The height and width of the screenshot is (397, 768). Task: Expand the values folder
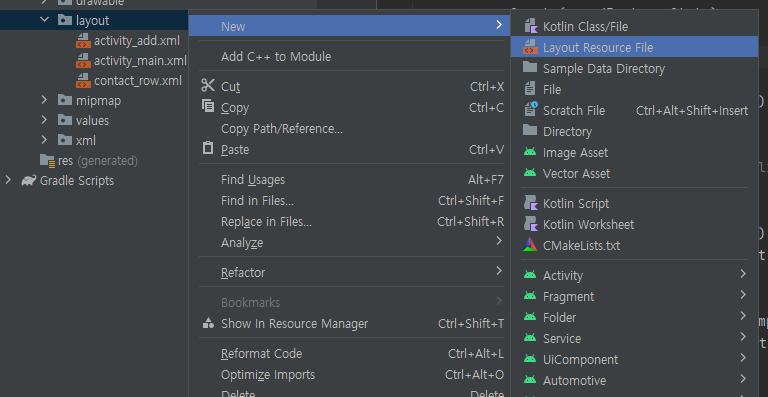45,120
